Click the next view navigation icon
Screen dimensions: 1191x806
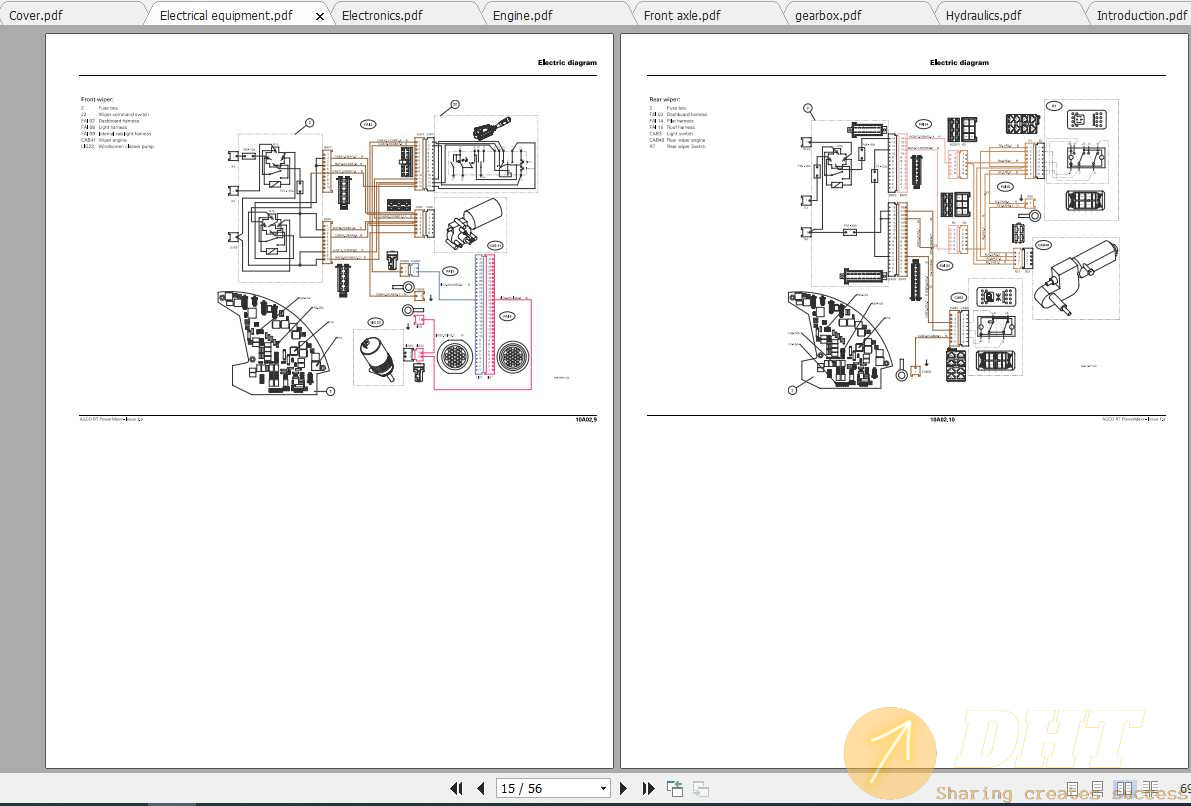click(701, 789)
